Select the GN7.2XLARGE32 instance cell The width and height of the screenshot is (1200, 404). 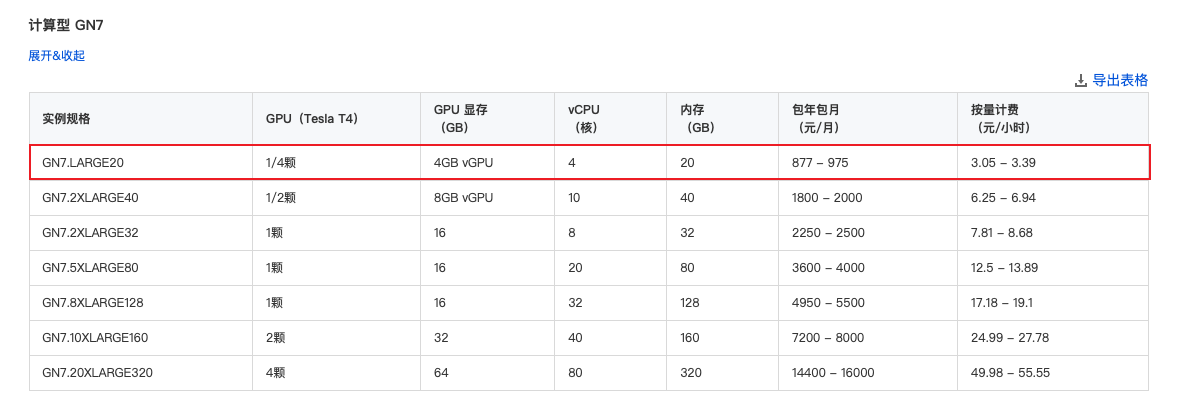click(90, 233)
